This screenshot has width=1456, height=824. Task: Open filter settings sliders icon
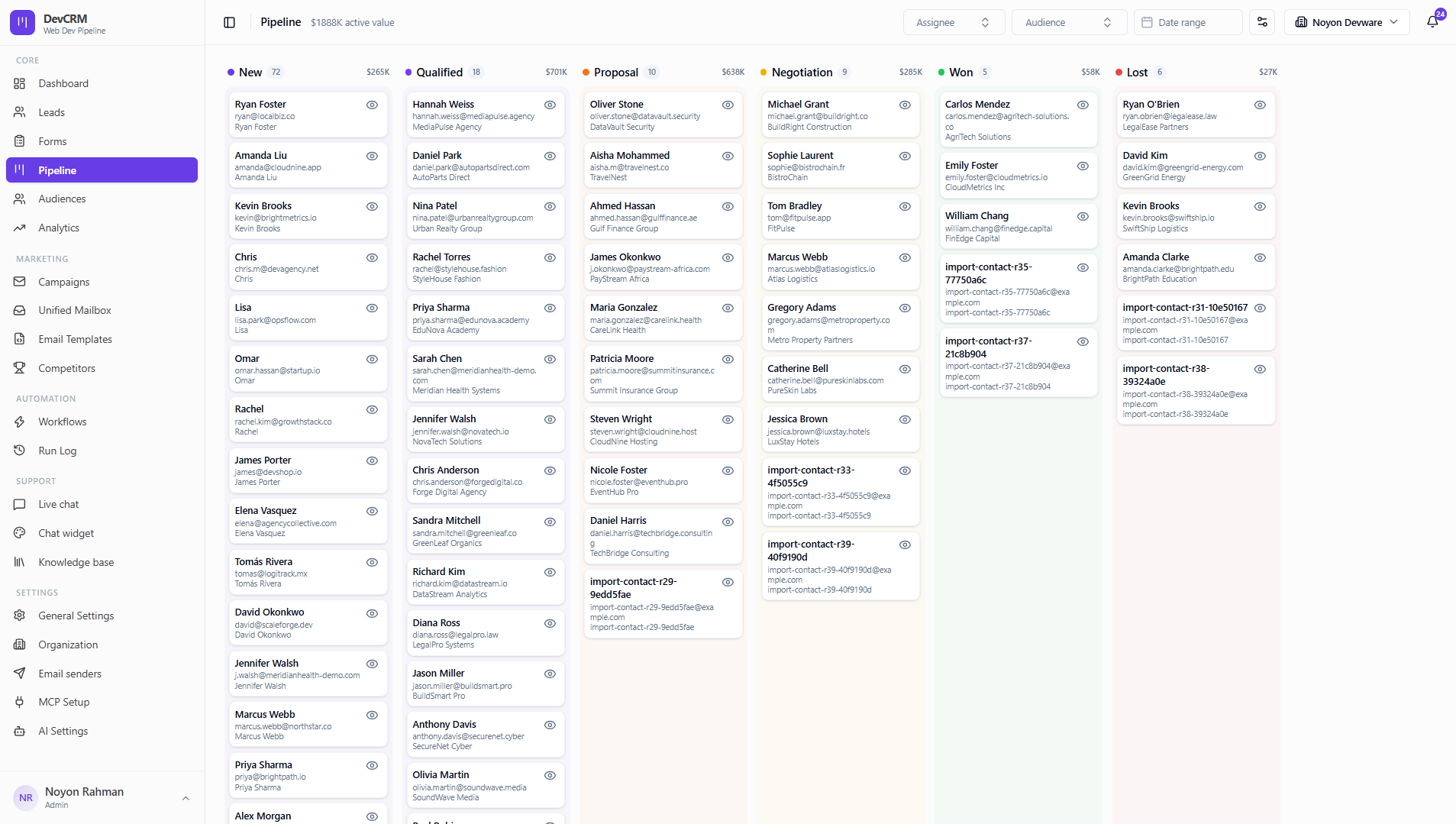1262,22
